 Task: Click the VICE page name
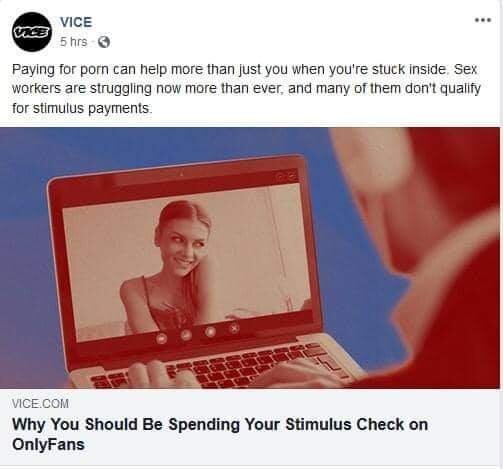pos(76,22)
